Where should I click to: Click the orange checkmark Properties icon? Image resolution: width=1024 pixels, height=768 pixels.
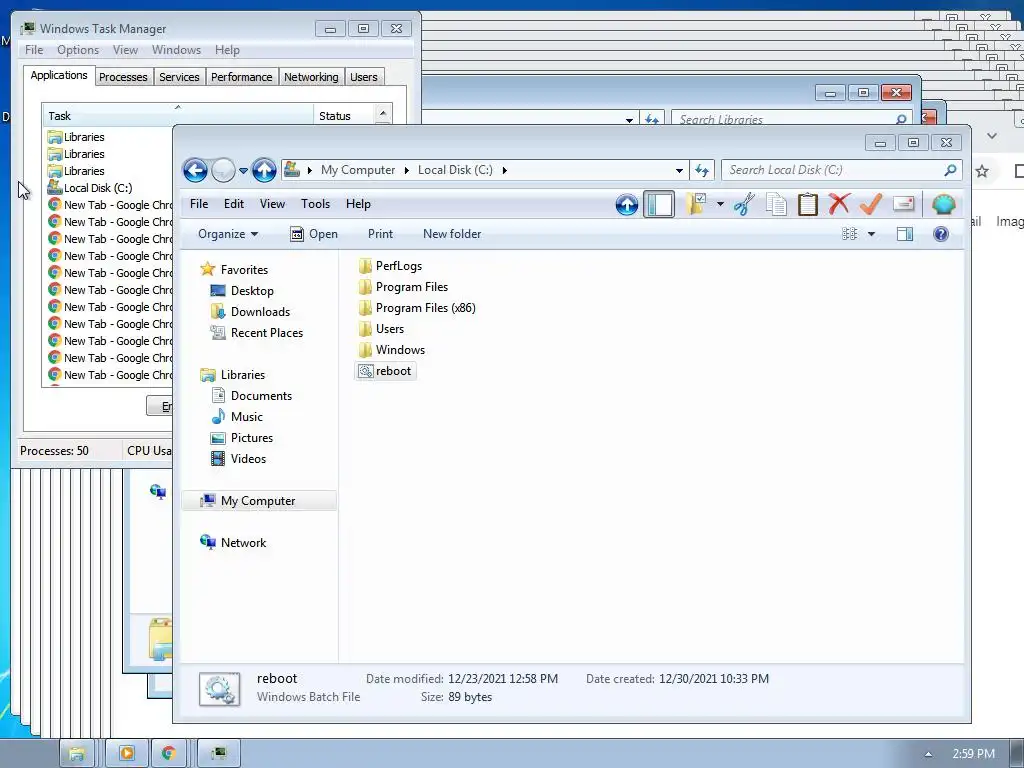pos(871,204)
